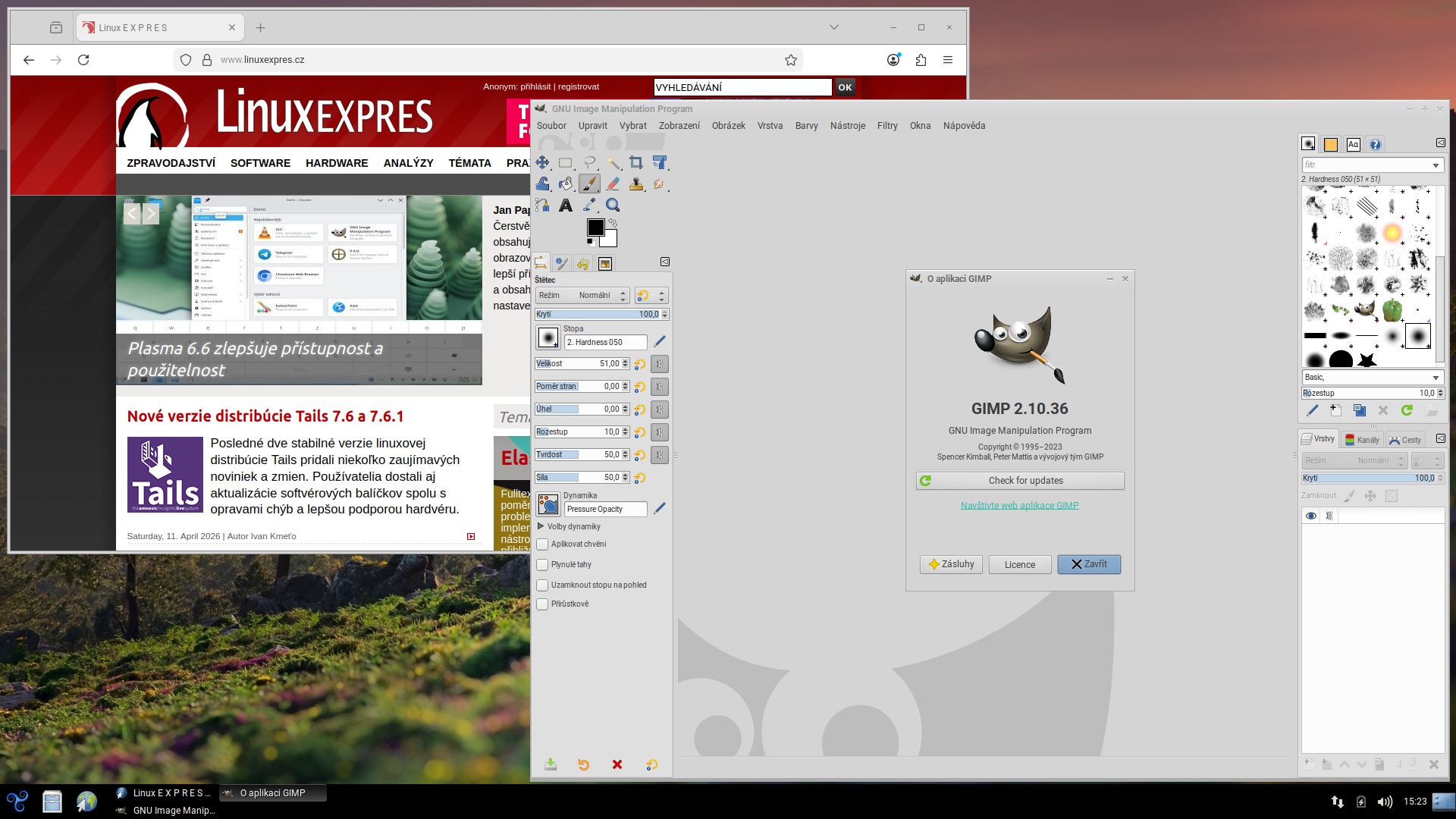Select the Zoom magnifier tool

pyautogui.click(x=613, y=205)
